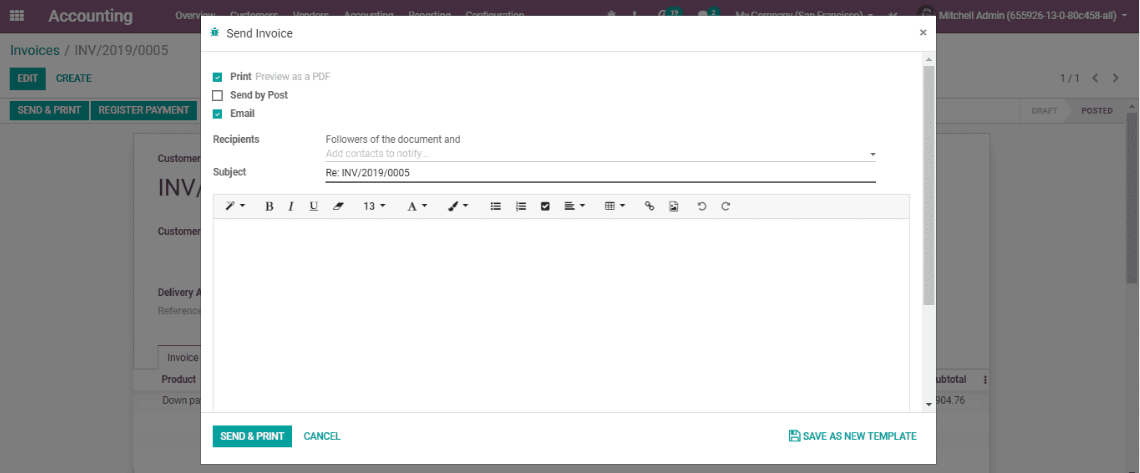This screenshot has width=1140, height=473.
Task: Remove font style with eraser icon
Action: pos(337,206)
